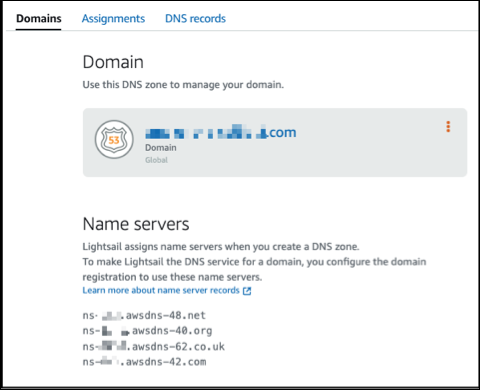Switch to the Assignments tab
Screen dimensions: 480x390
coord(113,19)
